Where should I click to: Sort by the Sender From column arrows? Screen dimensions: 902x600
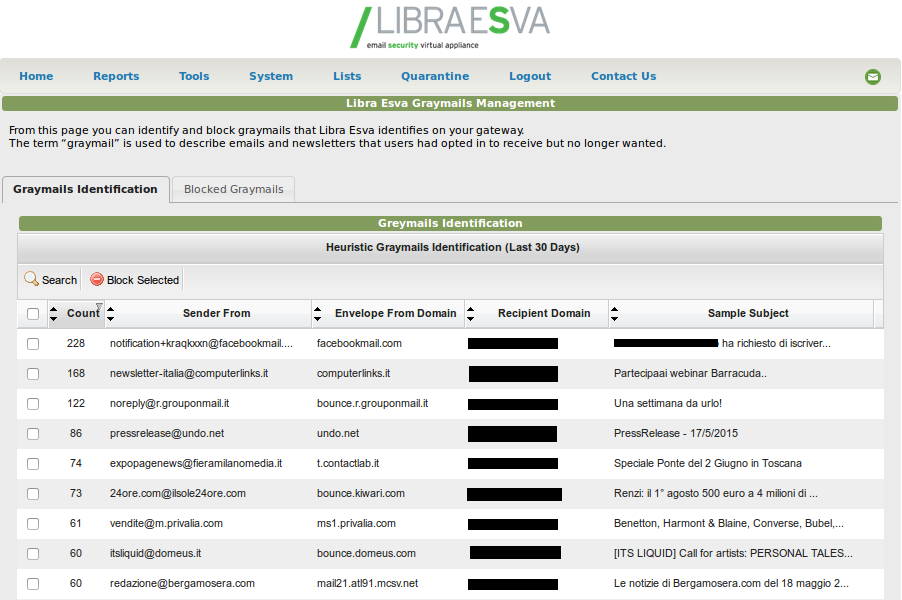[110, 314]
